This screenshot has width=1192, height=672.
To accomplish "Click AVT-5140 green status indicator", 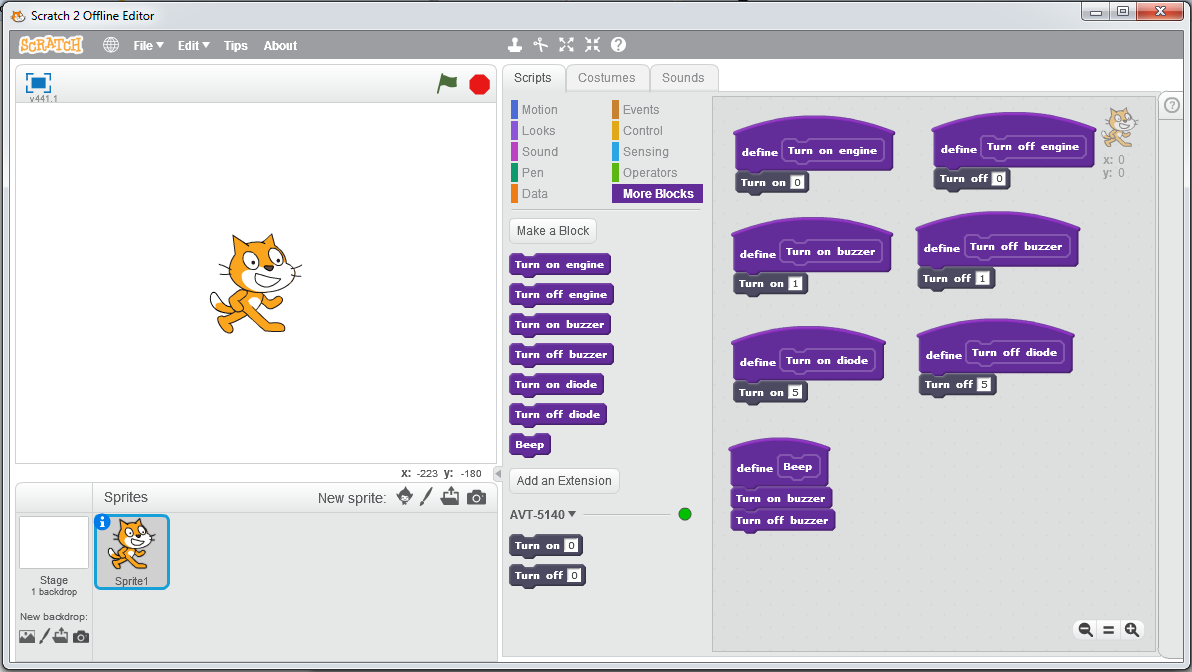I will coord(685,515).
